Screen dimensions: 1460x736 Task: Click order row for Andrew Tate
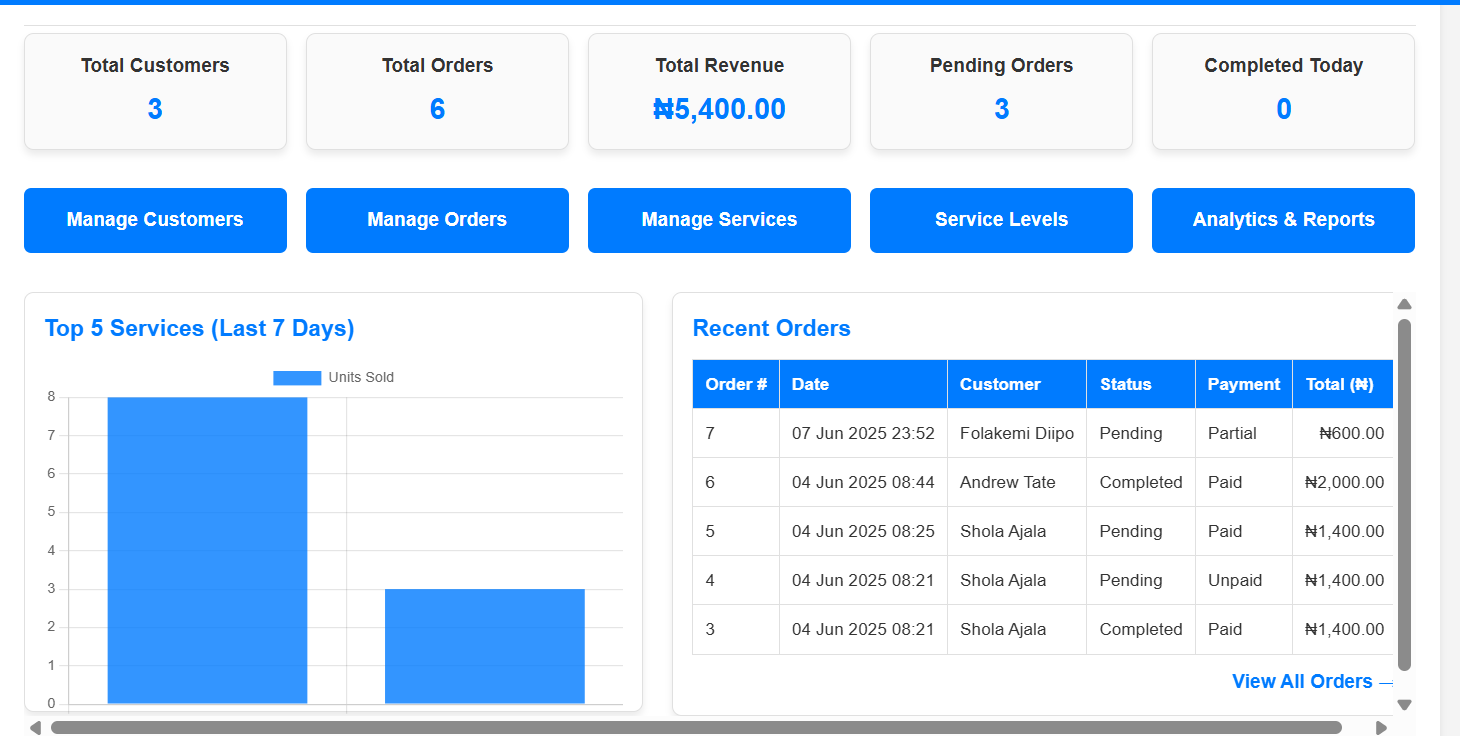pos(1016,482)
